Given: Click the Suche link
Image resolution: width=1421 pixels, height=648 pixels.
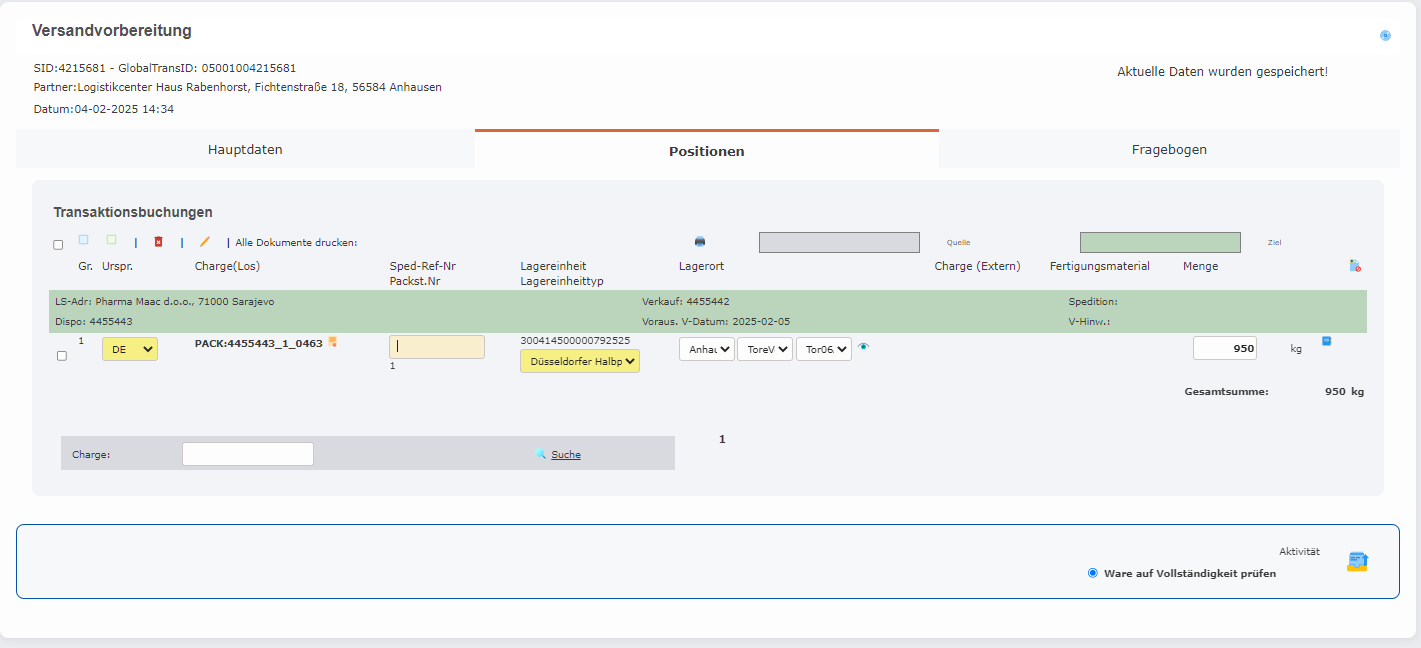Looking at the screenshot, I should tap(565, 454).
